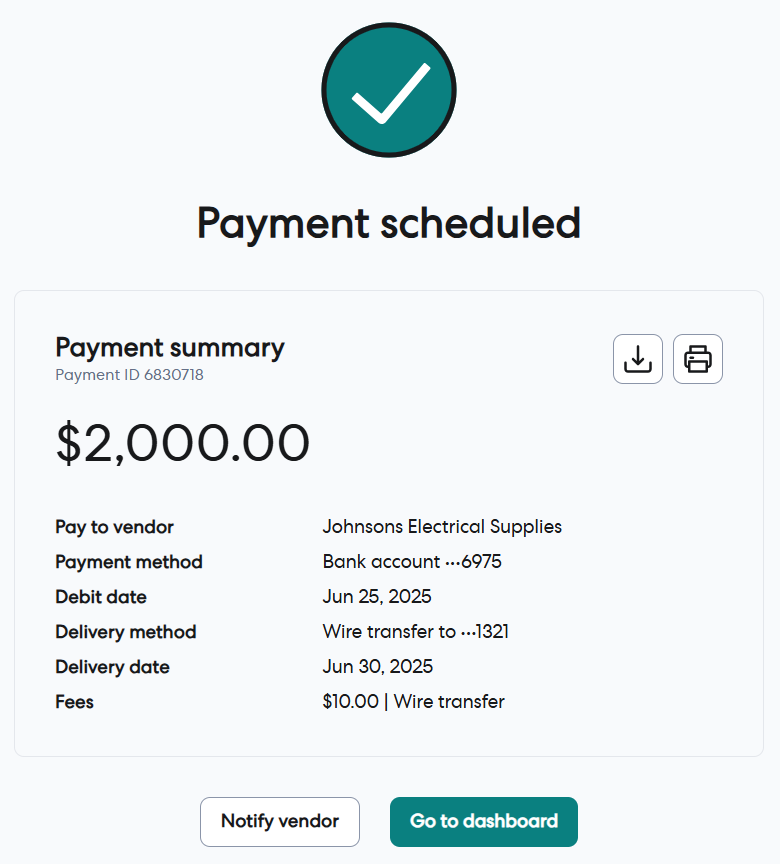Image resolution: width=780 pixels, height=864 pixels.
Task: Click the debit date Jun 25, 2025
Action: click(377, 597)
